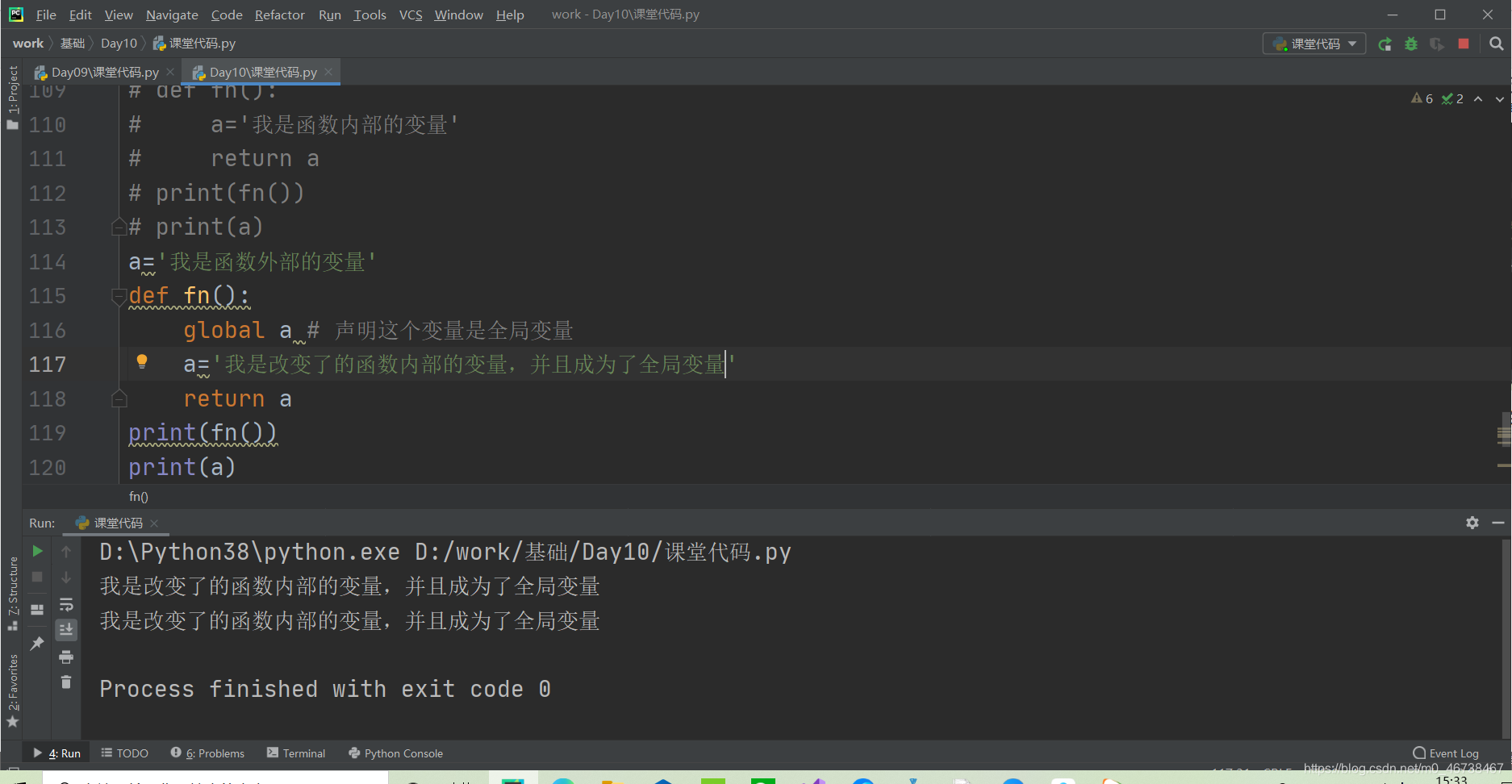Click the fold end marker at line 118

click(119, 398)
